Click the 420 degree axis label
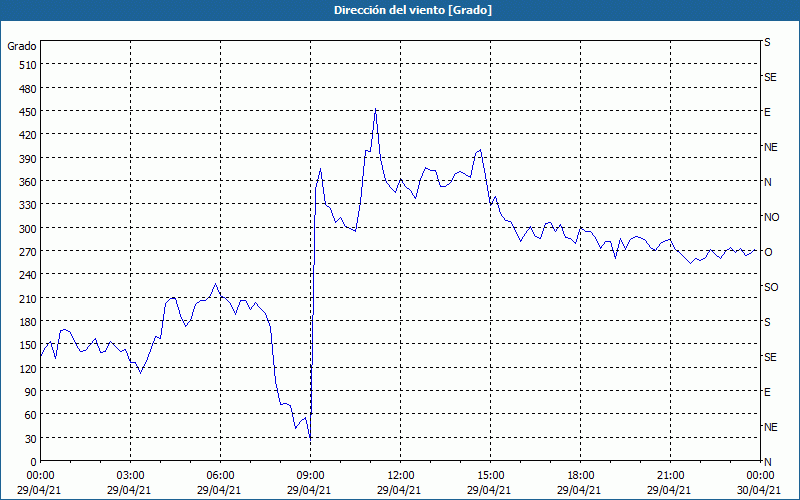This screenshot has height=500, width=800. (29, 135)
